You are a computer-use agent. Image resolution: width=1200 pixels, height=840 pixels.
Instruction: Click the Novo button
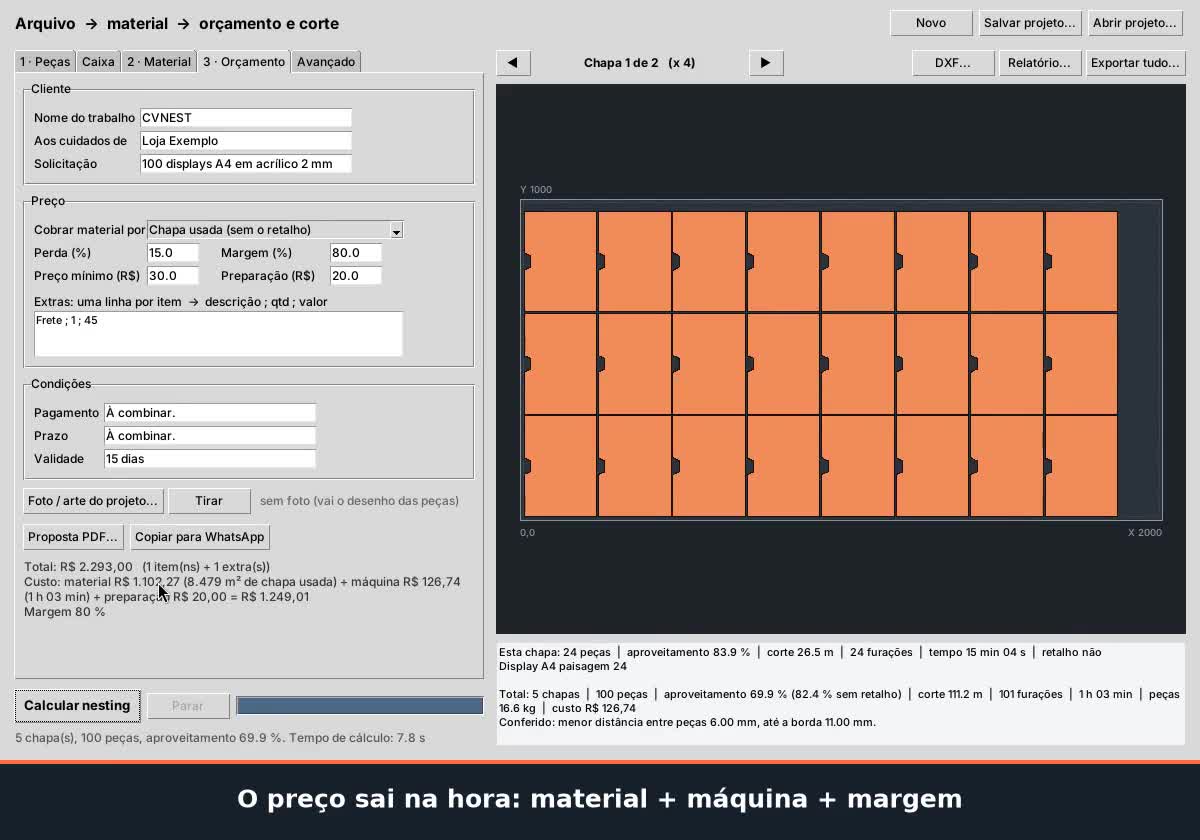tap(931, 23)
